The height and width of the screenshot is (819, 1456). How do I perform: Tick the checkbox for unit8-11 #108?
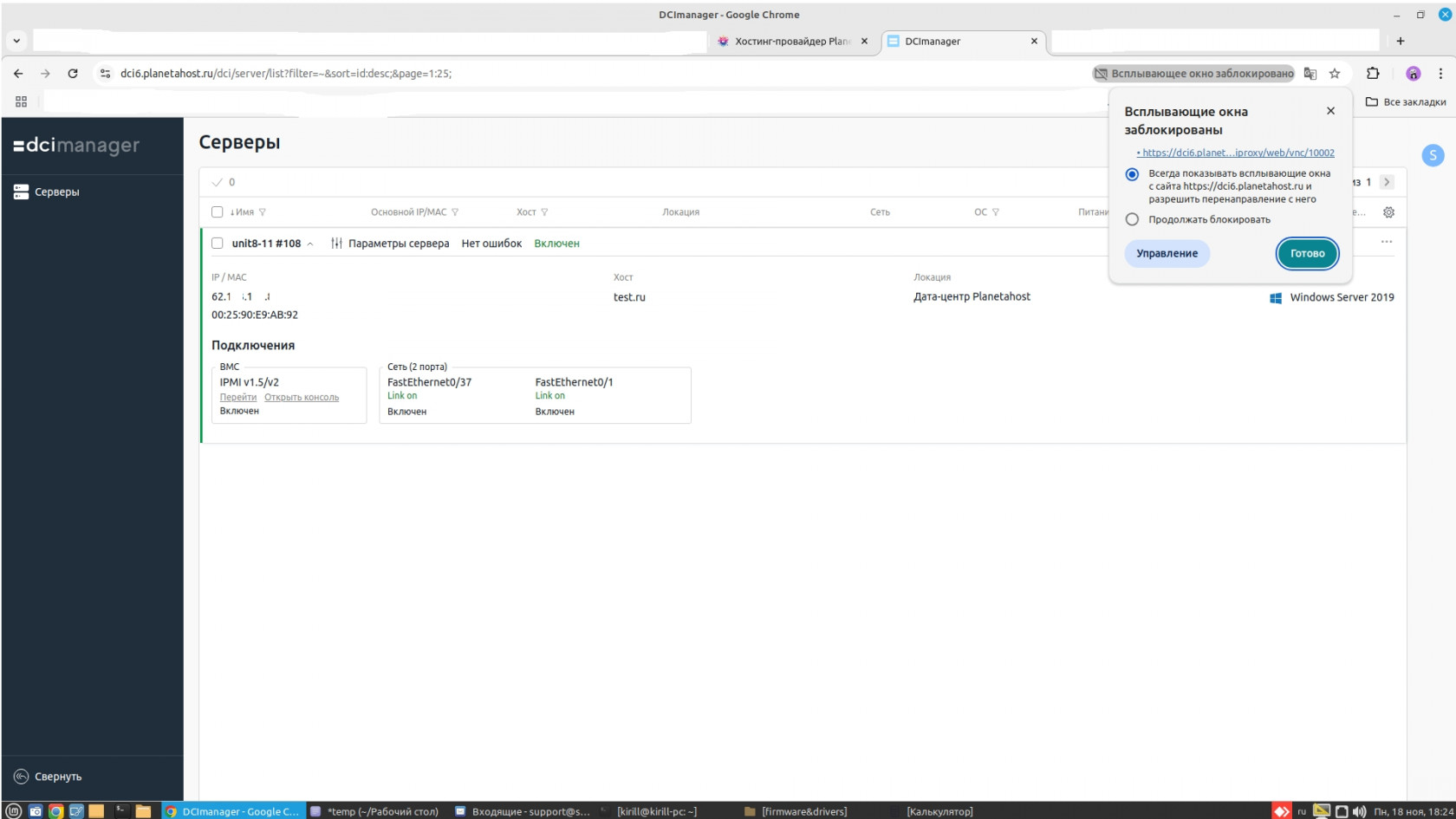(218, 244)
